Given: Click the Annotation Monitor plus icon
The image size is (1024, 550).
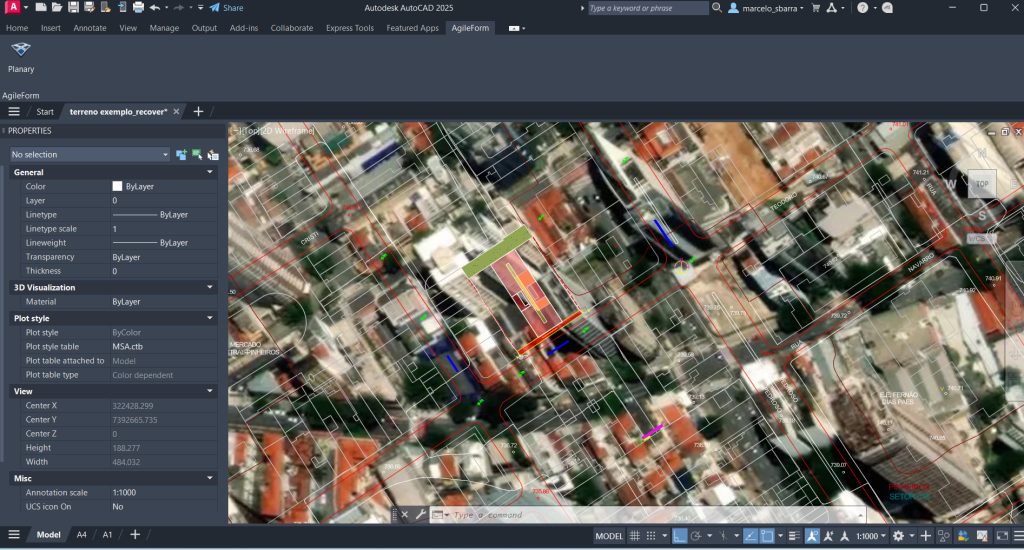Looking at the screenshot, I should pos(925,536).
